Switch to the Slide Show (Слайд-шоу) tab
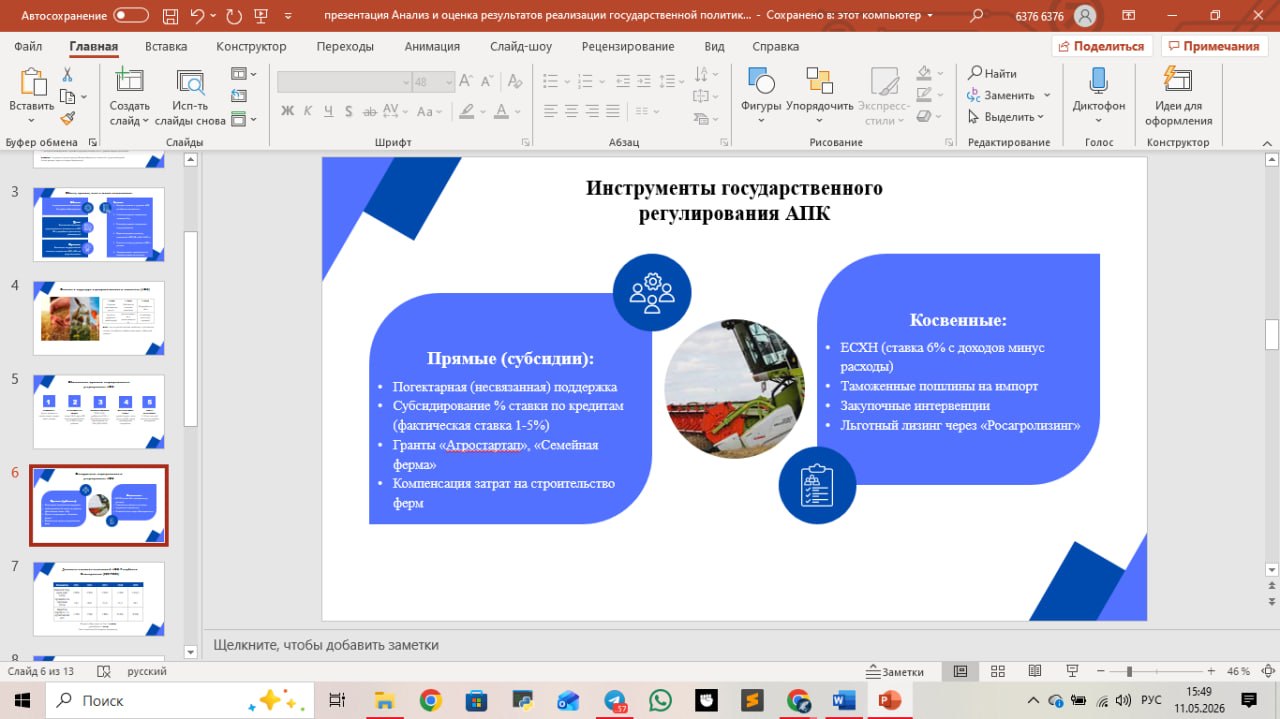Viewport: 1280px width, 719px height. tap(521, 46)
